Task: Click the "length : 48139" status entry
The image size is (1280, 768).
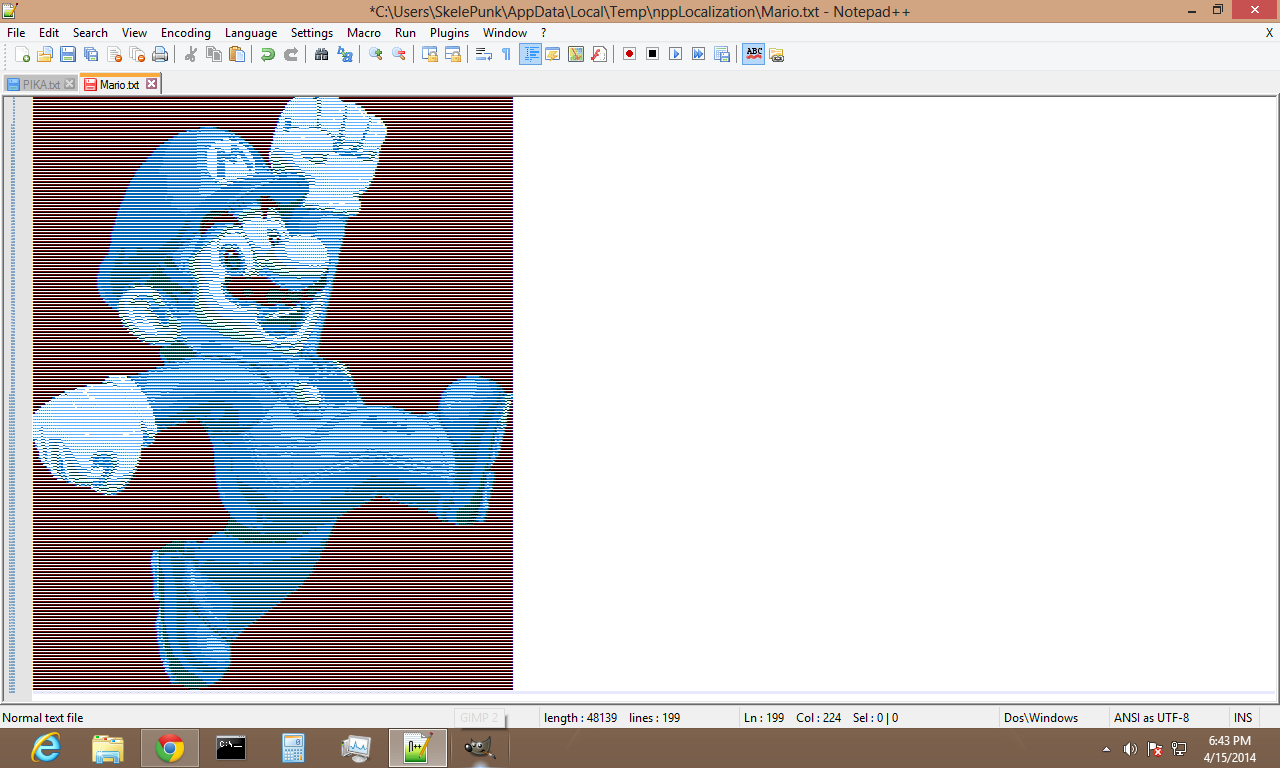Action: (580, 718)
